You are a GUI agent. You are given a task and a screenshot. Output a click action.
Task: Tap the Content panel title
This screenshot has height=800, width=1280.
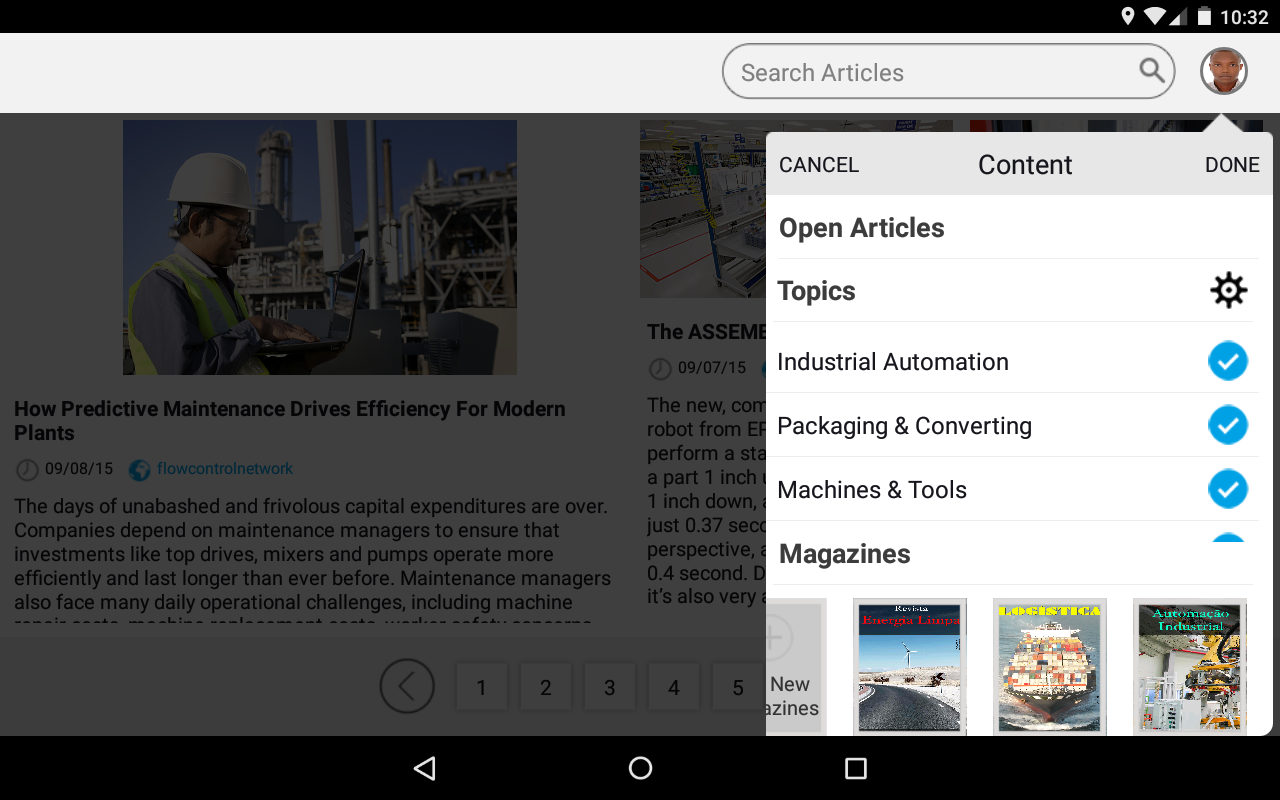(x=1025, y=165)
